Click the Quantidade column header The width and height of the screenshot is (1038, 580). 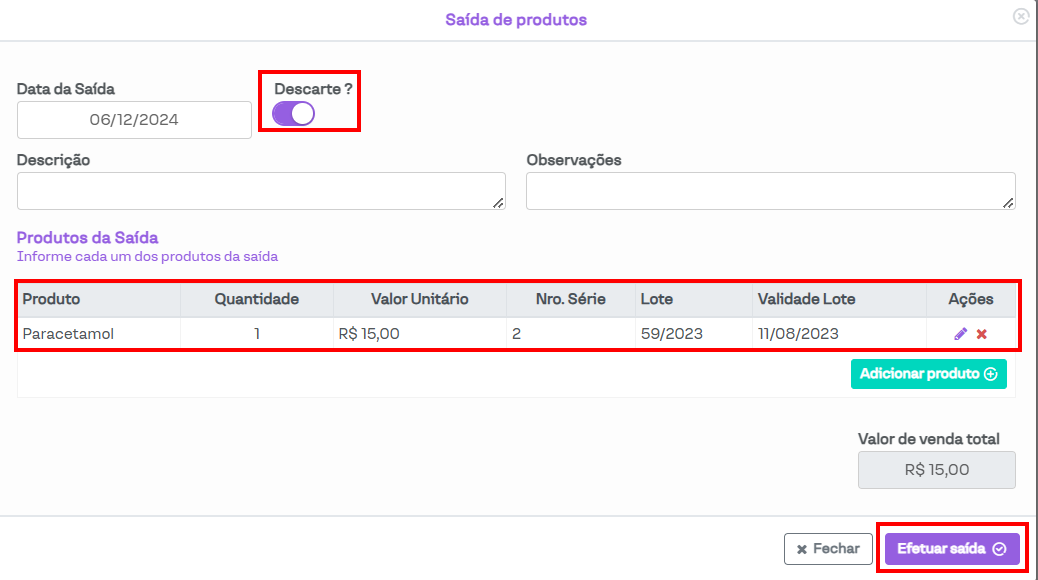[257, 299]
